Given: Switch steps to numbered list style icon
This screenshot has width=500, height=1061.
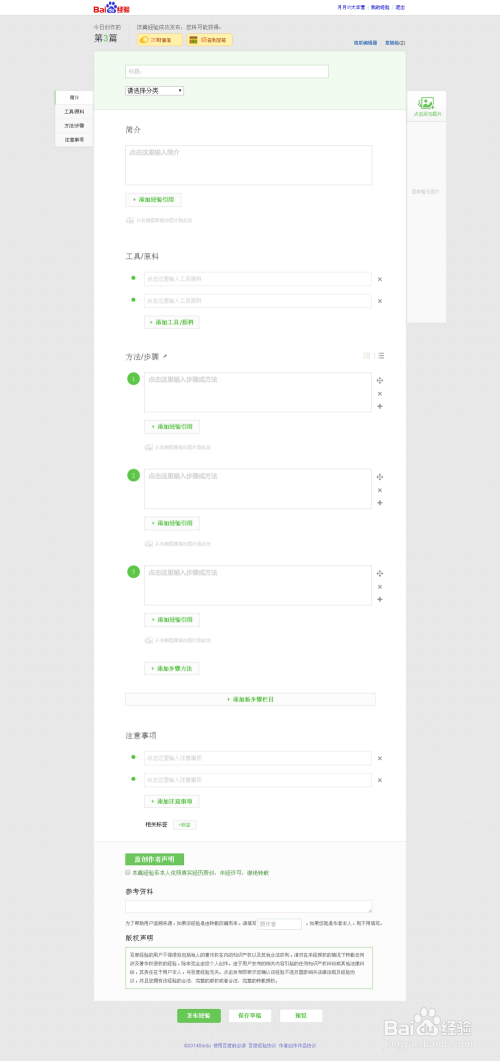Looking at the screenshot, I should coord(367,355).
